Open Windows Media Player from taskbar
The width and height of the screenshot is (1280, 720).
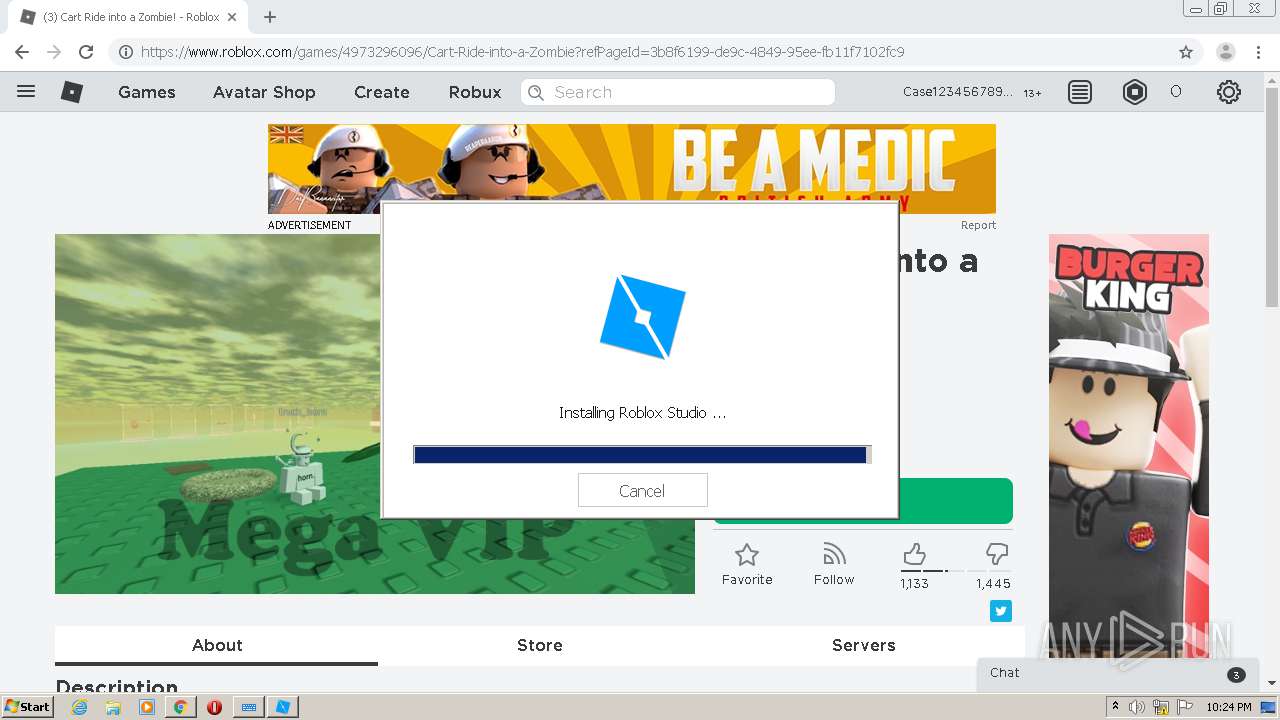[147, 707]
